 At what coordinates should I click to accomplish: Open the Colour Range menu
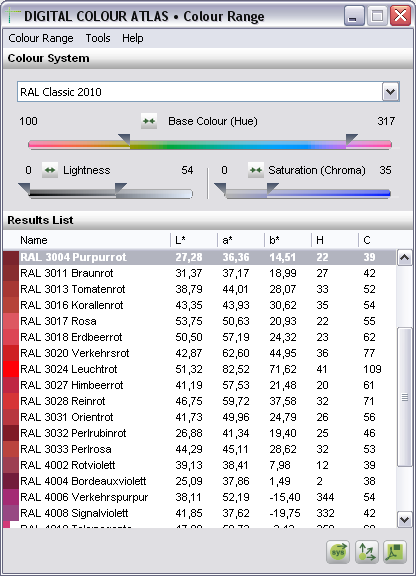[41, 38]
